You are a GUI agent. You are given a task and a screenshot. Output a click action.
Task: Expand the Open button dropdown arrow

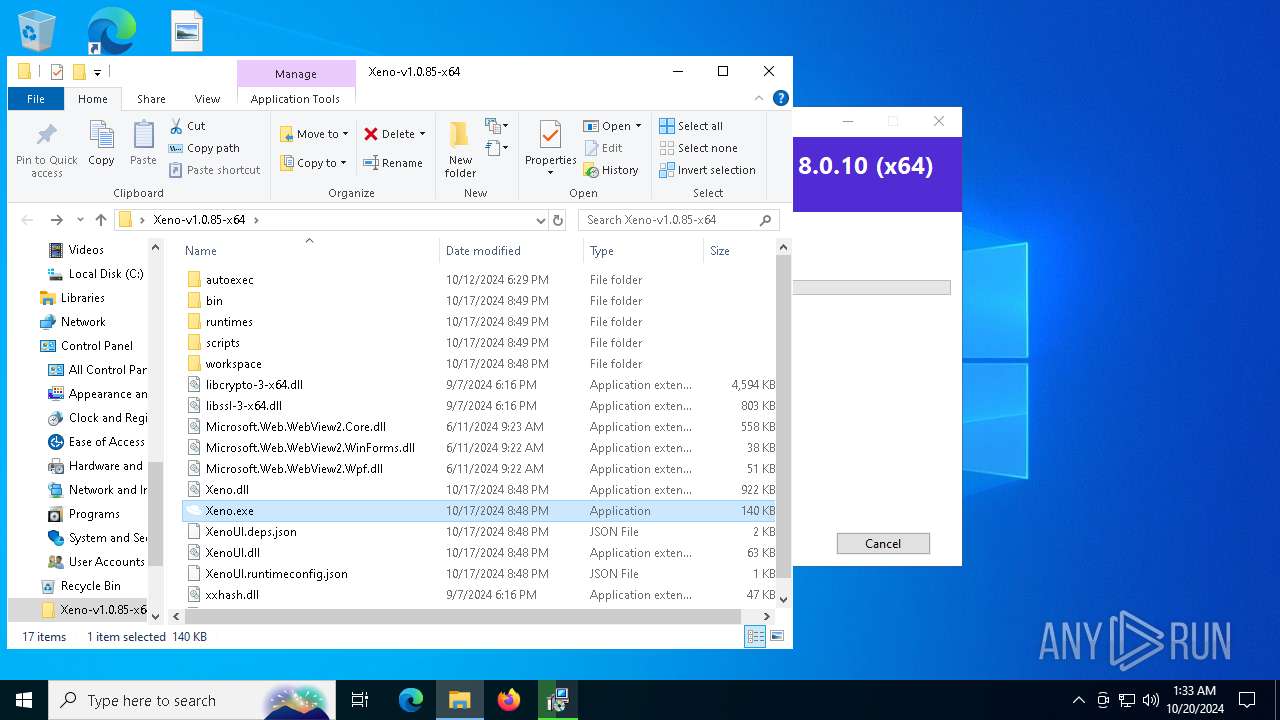pyautogui.click(x=638, y=126)
